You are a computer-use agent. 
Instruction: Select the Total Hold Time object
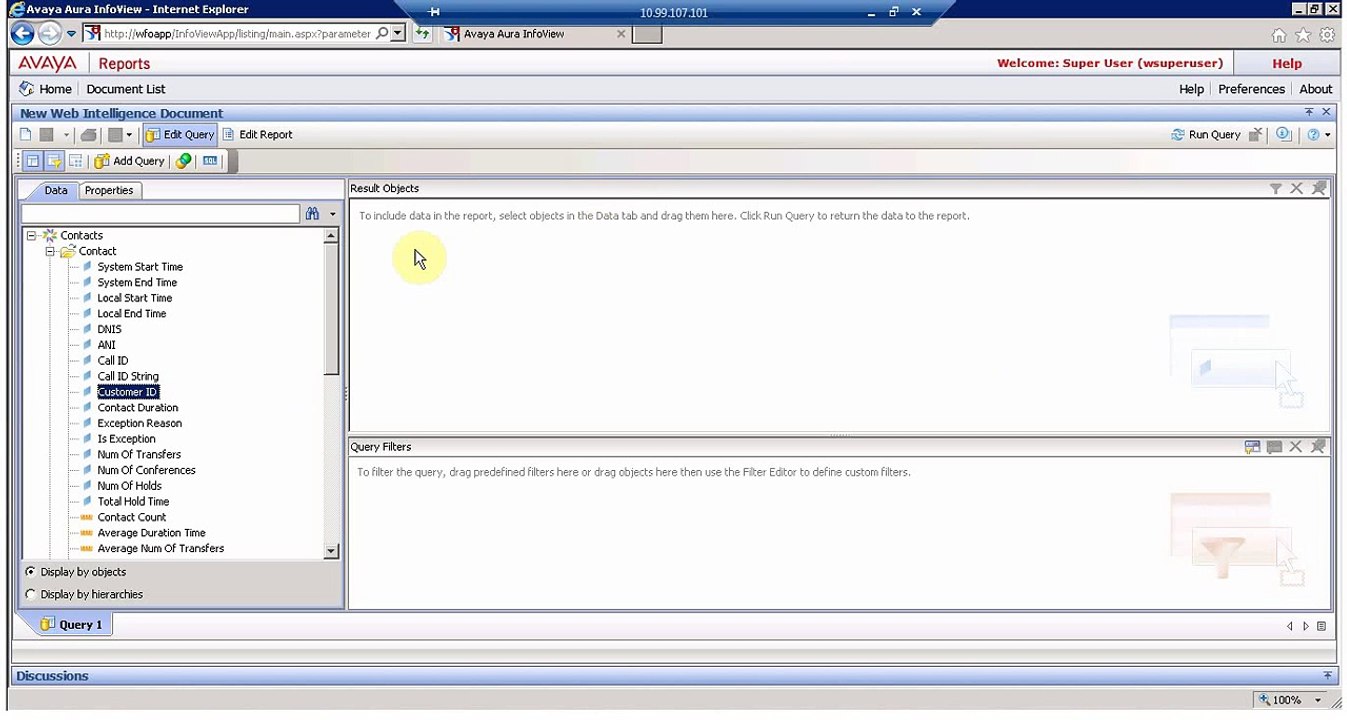tap(133, 502)
